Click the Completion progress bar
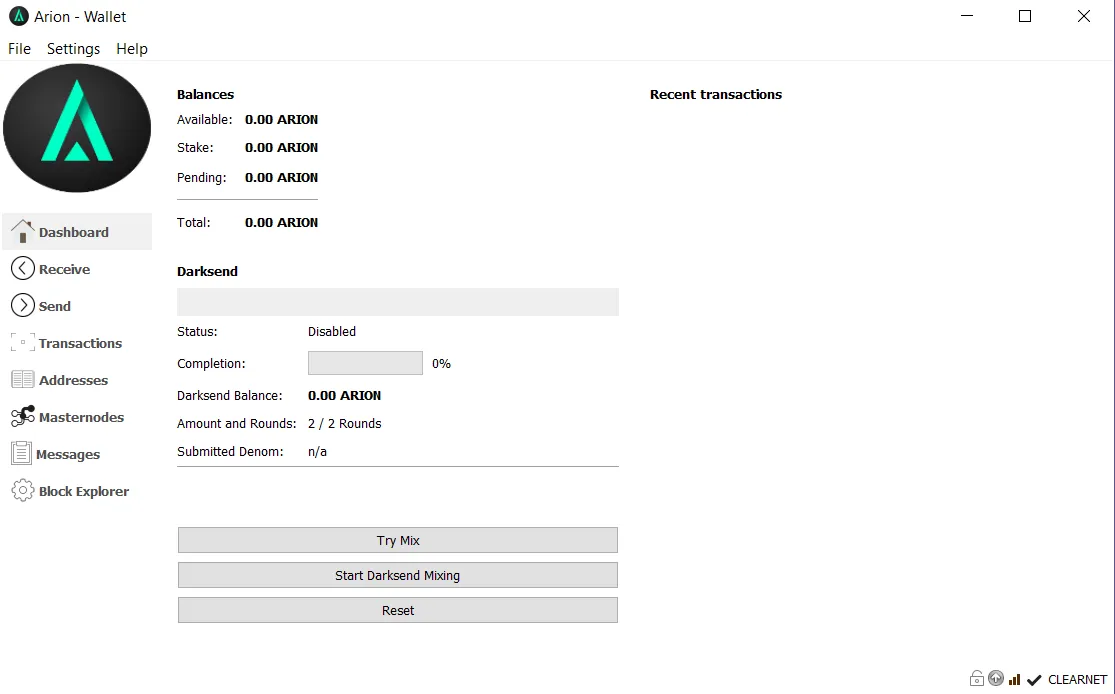The width and height of the screenshot is (1115, 694). 366,363
